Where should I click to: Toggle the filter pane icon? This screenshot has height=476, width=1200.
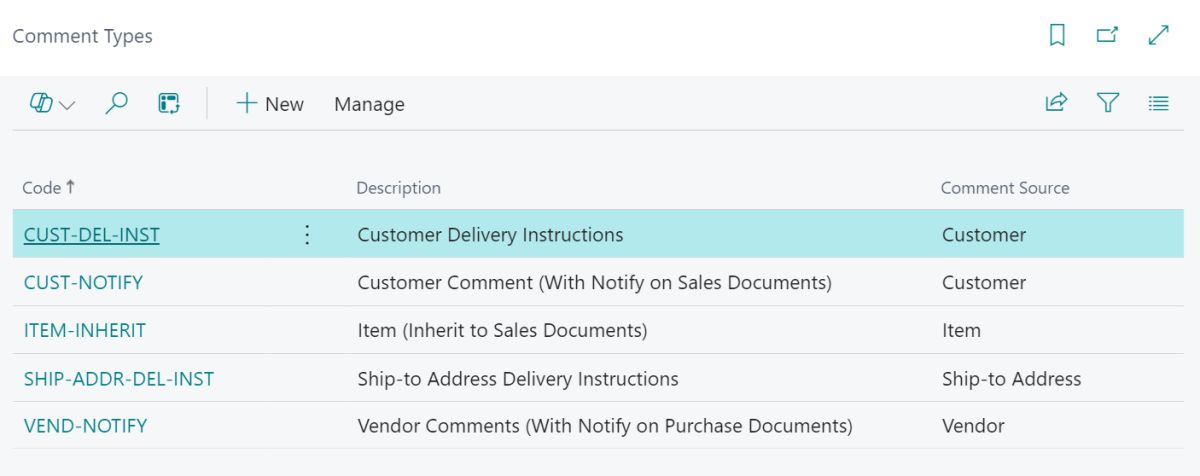pyautogui.click(x=1108, y=103)
